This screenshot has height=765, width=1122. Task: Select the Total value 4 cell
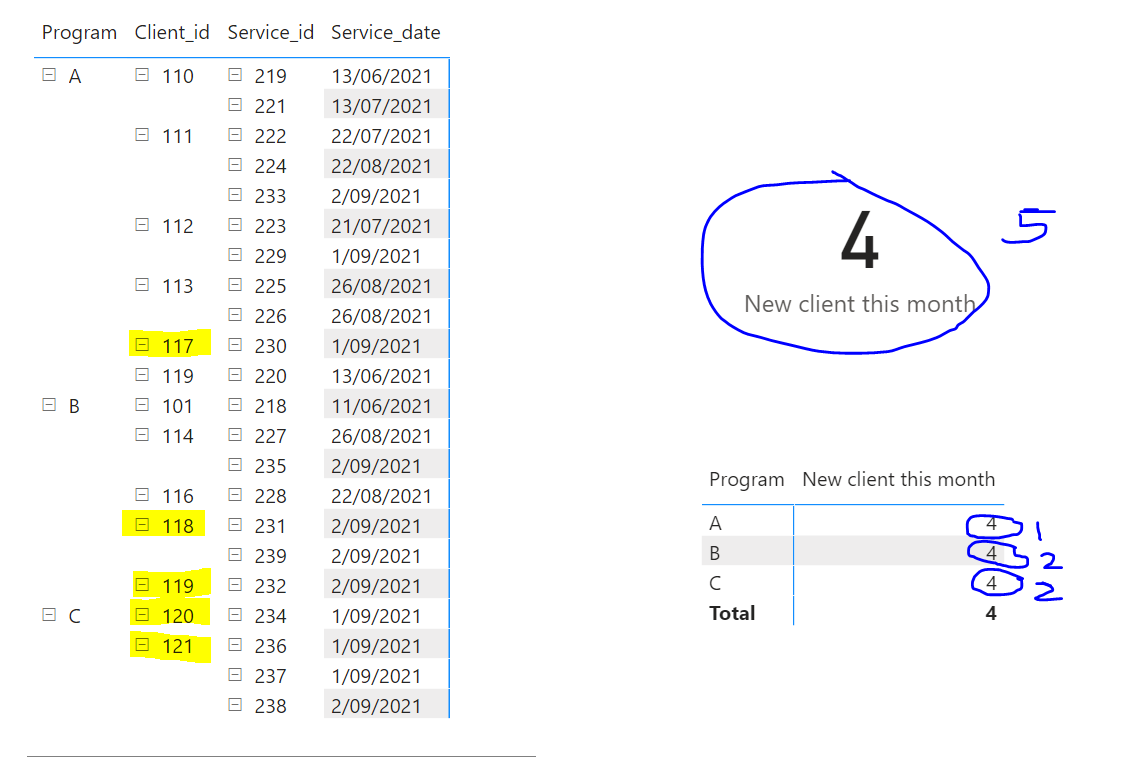[990, 613]
